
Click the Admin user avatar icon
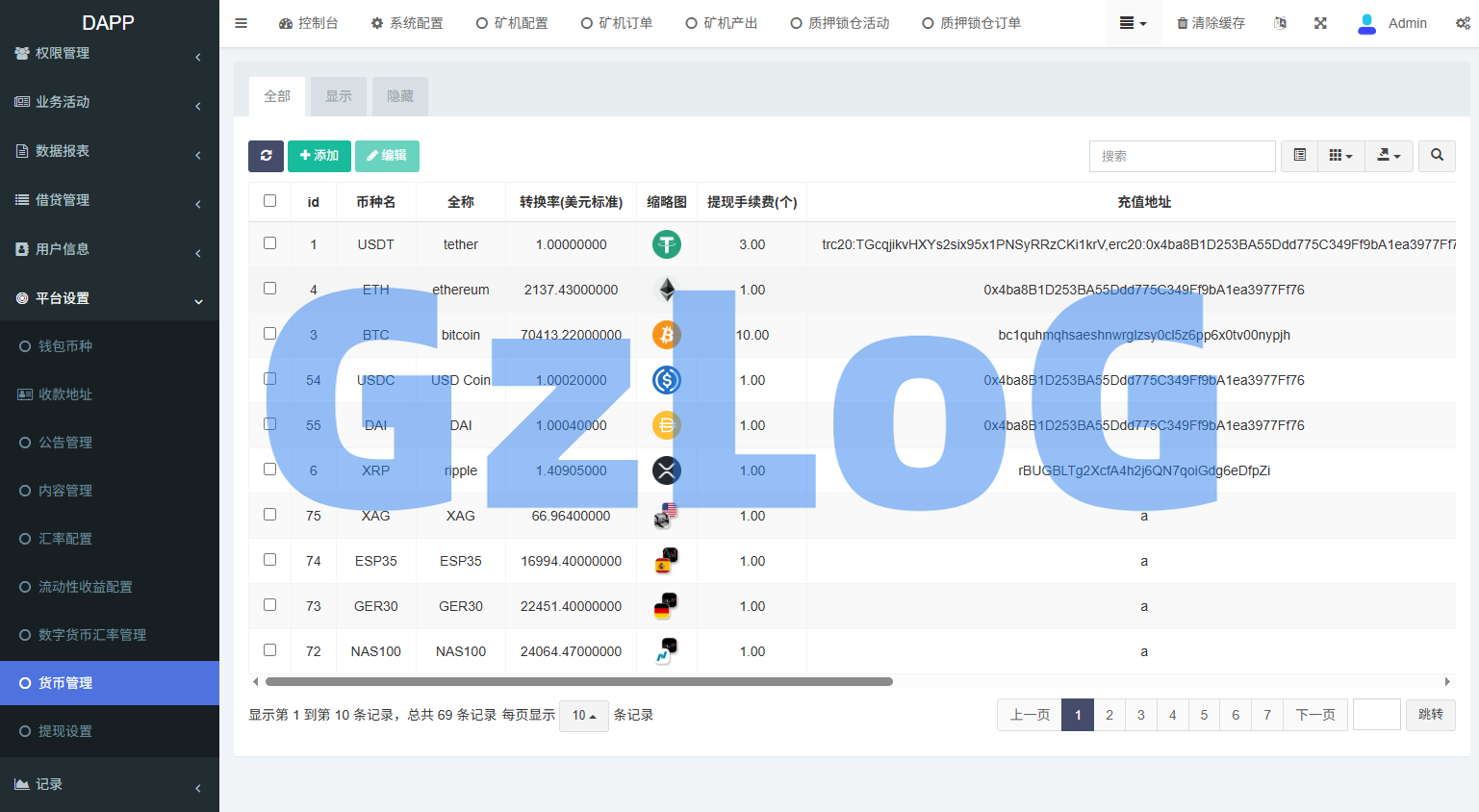click(1366, 23)
